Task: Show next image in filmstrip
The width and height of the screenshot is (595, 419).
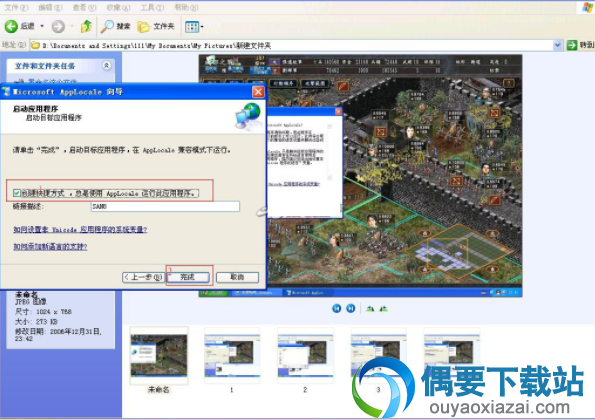Action: tap(351, 309)
